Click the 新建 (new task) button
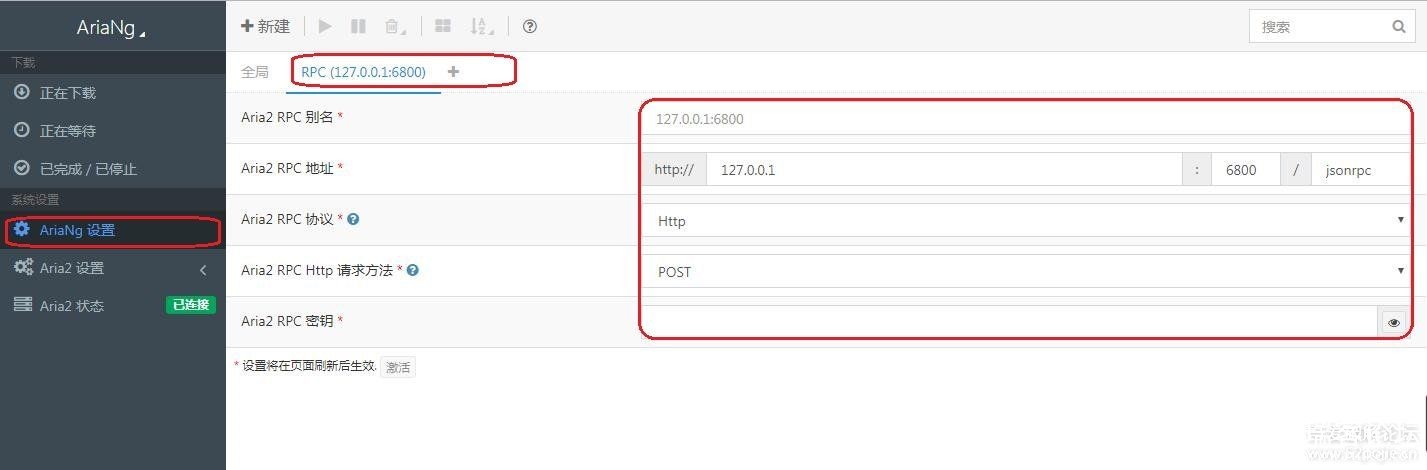 point(265,27)
